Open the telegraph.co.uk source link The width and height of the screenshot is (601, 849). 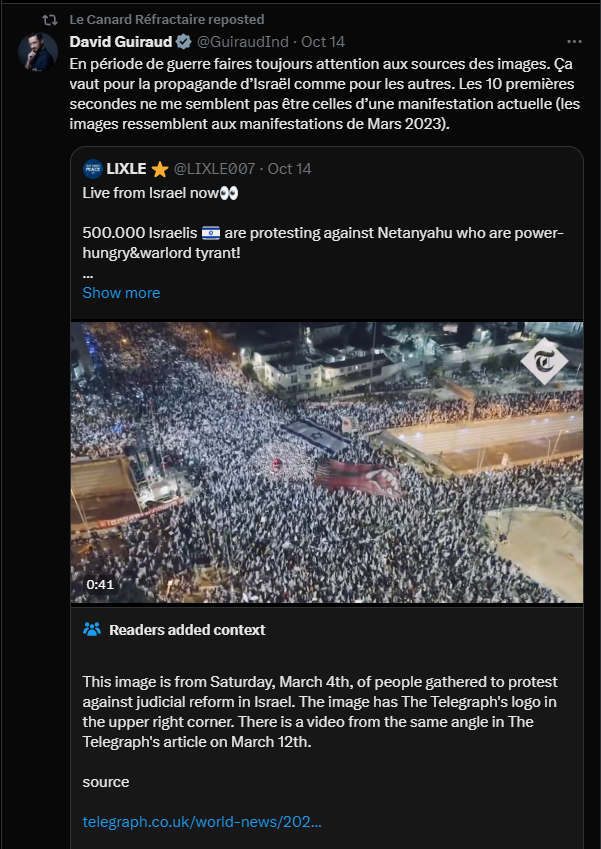[x=201, y=822]
